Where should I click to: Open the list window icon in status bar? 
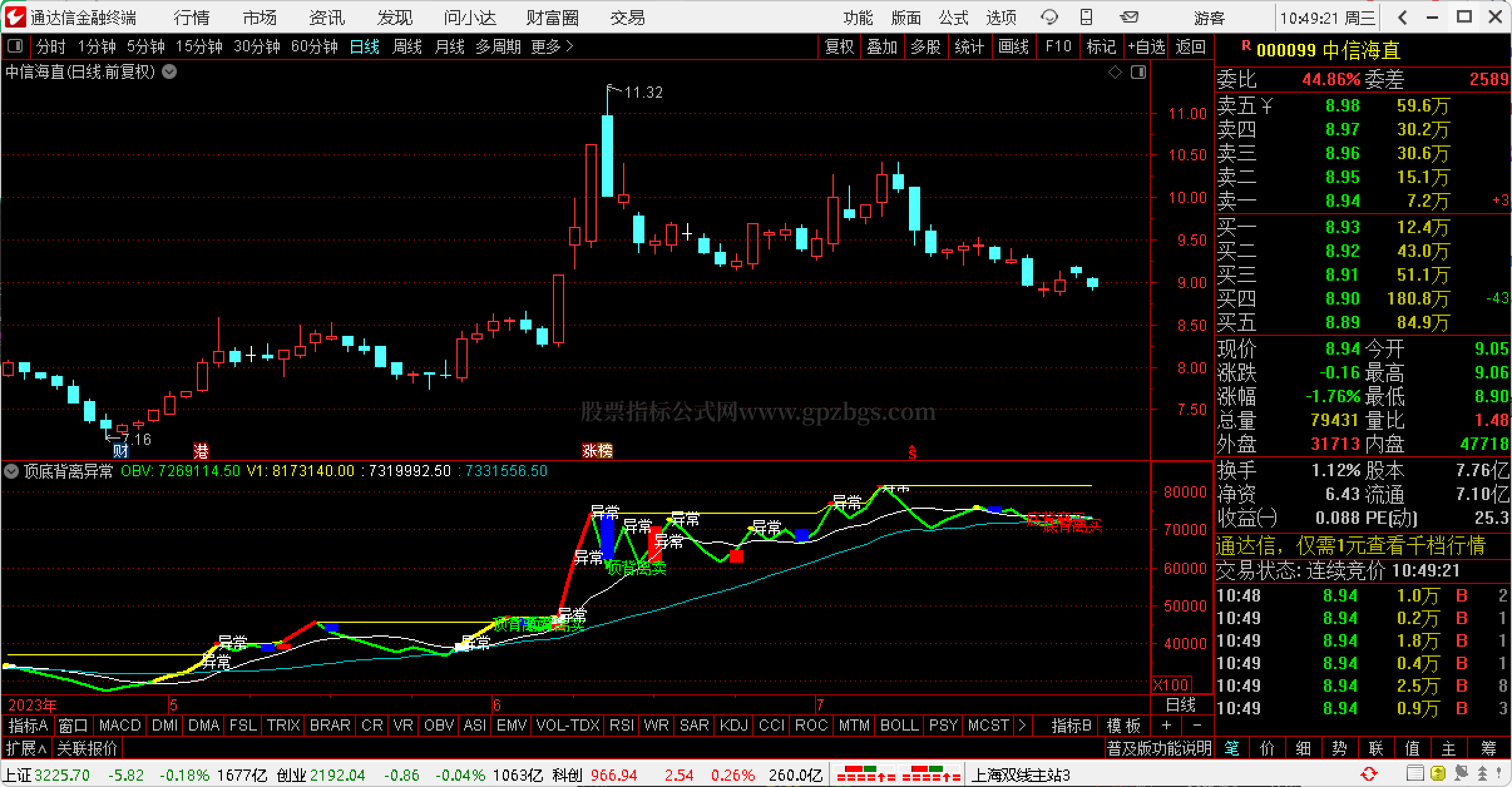pos(1416,774)
